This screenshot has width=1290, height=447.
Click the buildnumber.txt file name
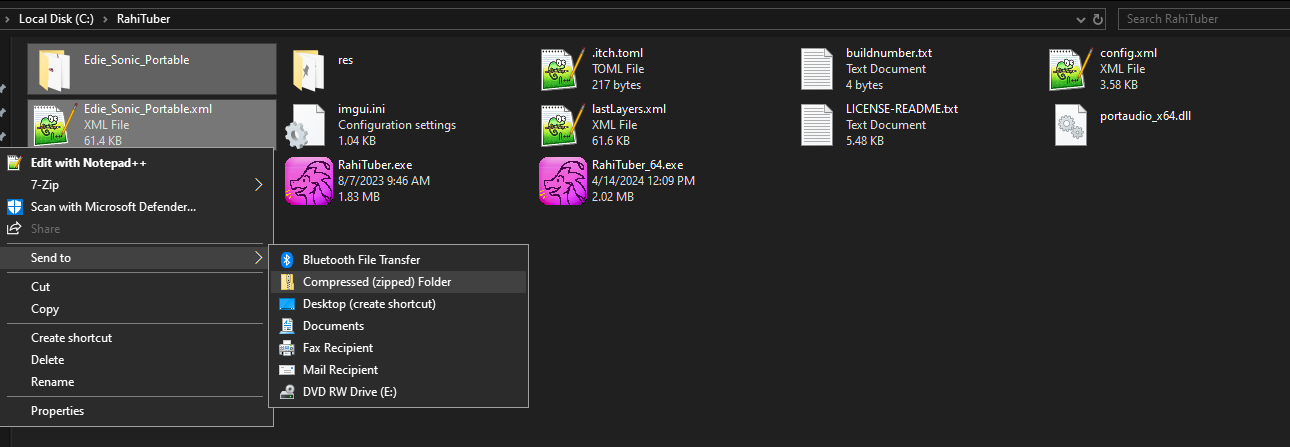(889, 53)
